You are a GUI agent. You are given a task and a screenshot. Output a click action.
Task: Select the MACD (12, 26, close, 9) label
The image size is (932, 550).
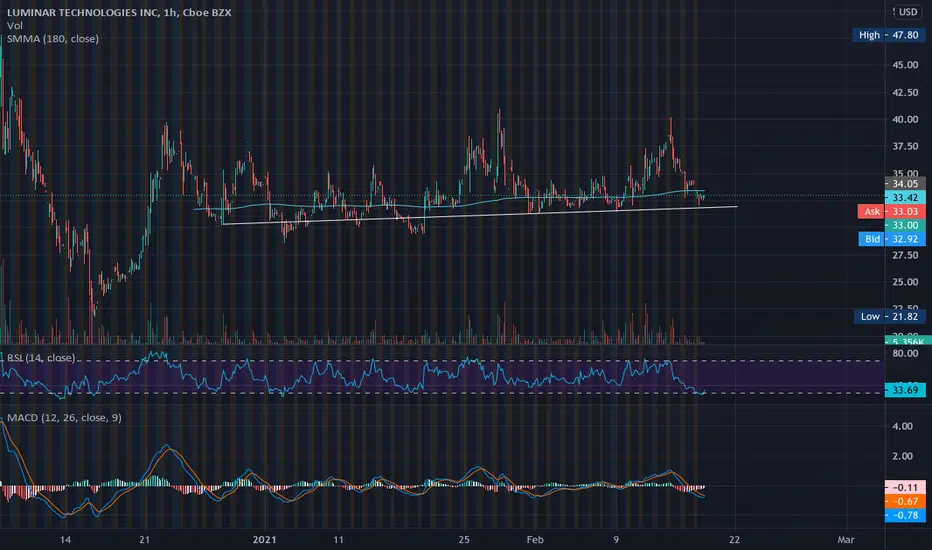(64, 418)
